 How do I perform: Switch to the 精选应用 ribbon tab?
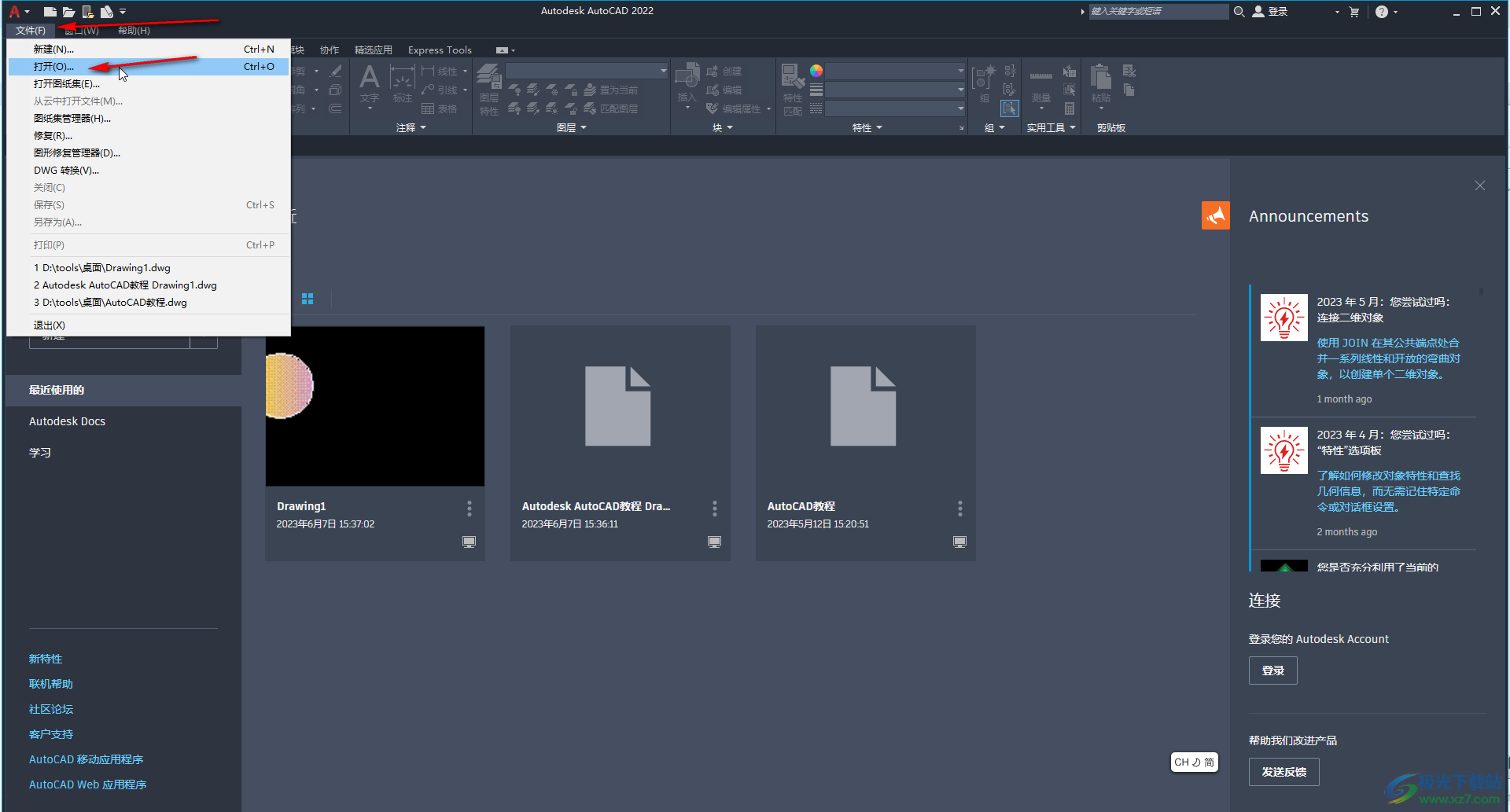point(373,50)
